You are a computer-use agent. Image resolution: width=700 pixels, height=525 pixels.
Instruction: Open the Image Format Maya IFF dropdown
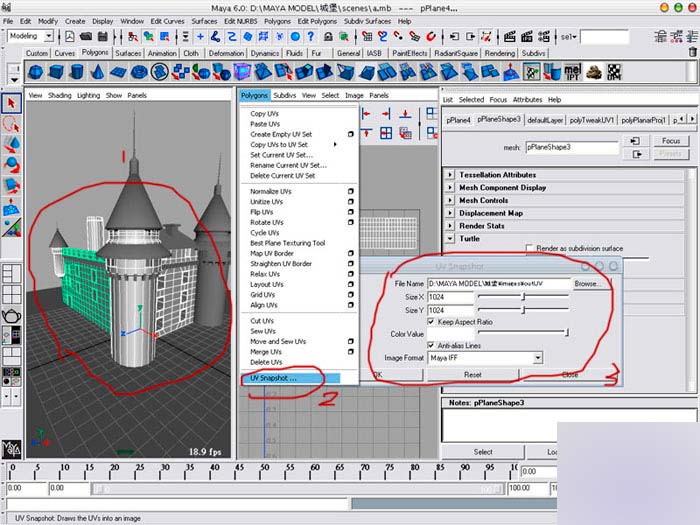tap(538, 358)
